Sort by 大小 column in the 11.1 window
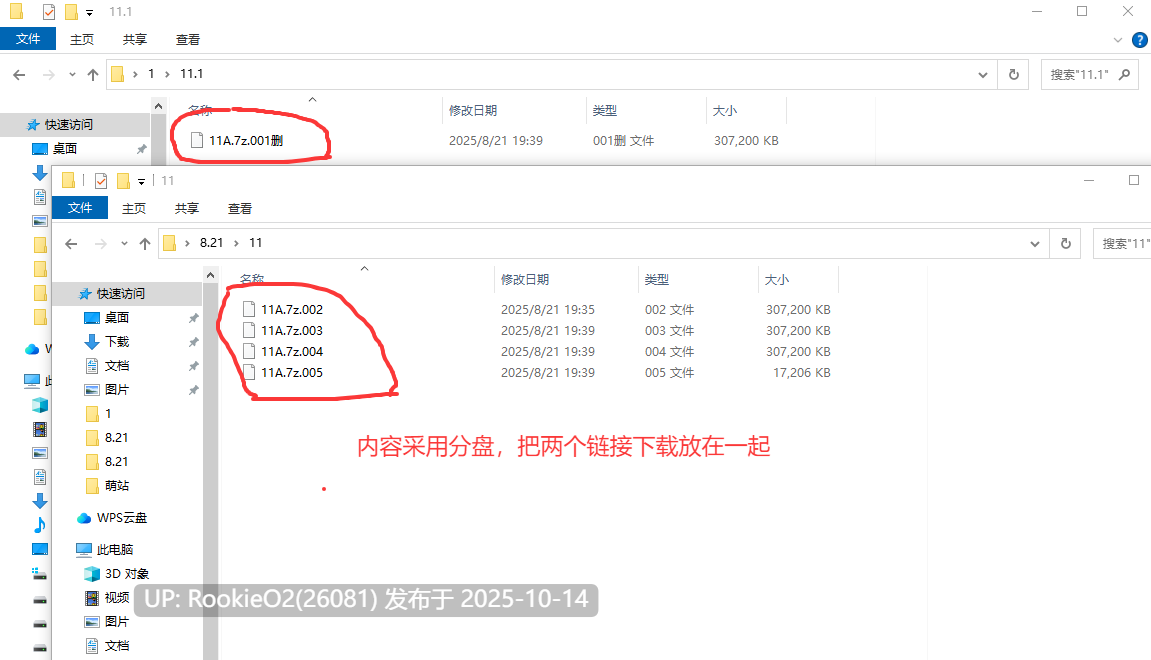This screenshot has height=660, width=1151. coord(725,111)
